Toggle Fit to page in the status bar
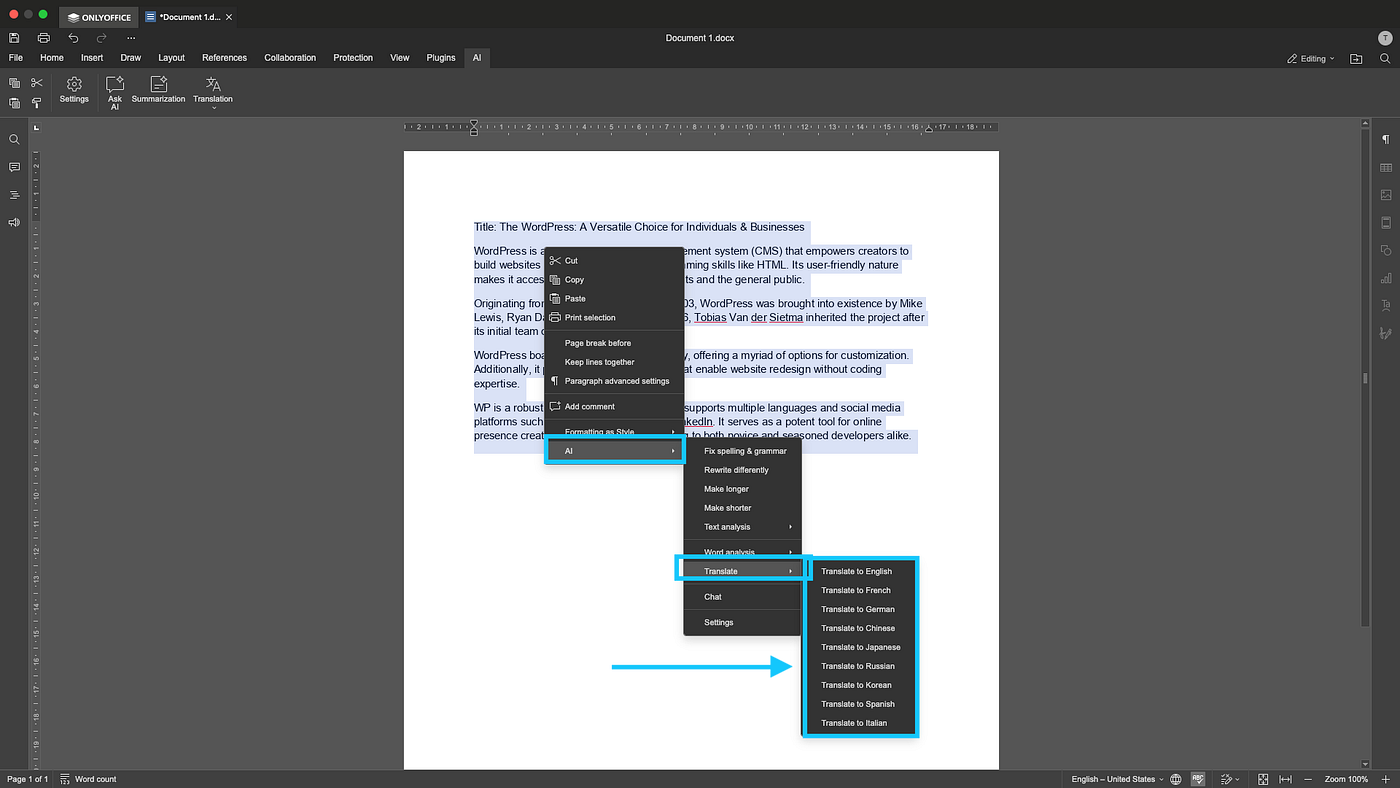Viewport: 1400px width, 788px height. pyautogui.click(x=1264, y=779)
